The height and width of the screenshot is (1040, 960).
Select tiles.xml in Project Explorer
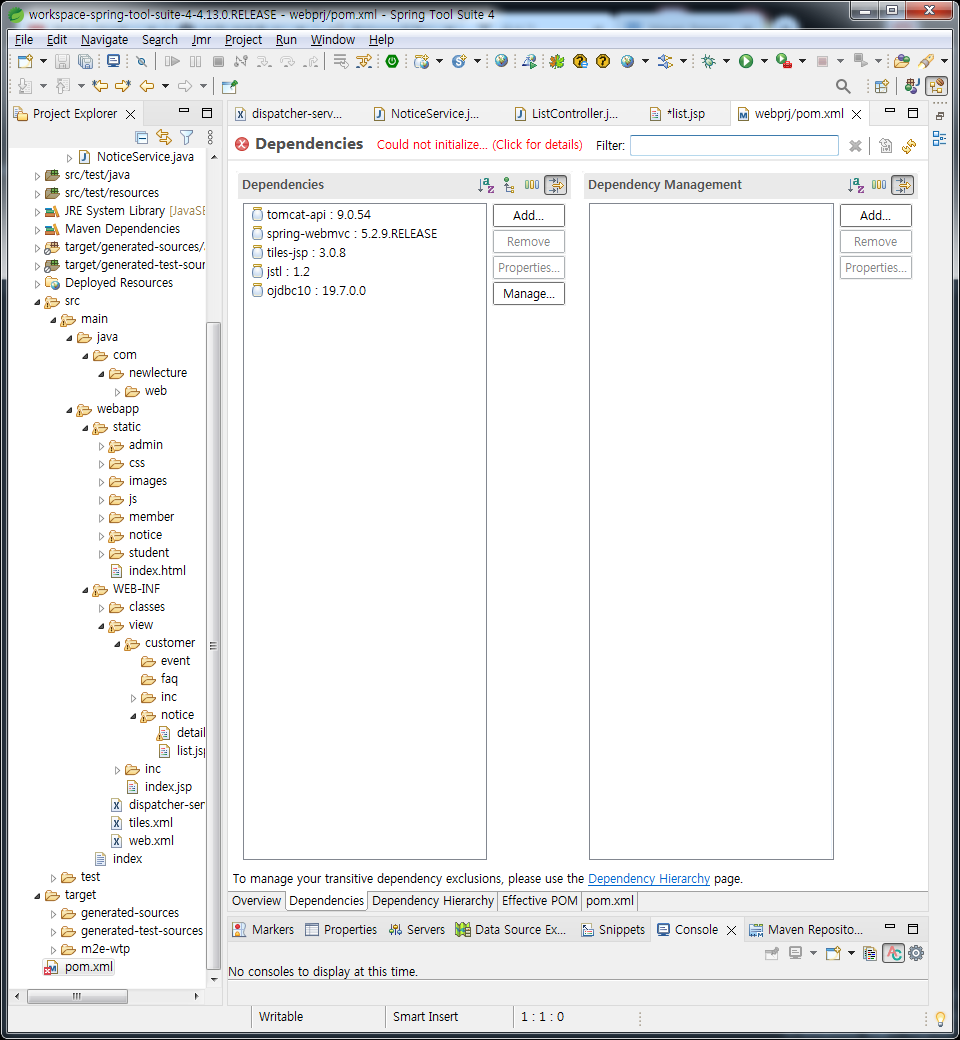click(142, 823)
